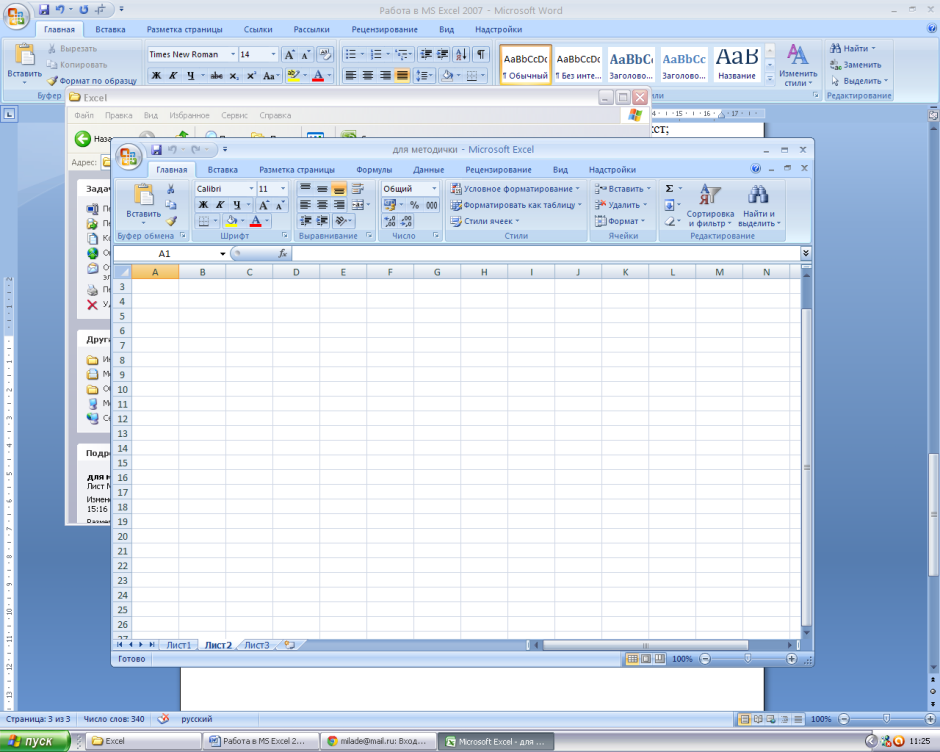
Task: Open Word's Times New Roman font dropdown
Action: tap(233, 55)
